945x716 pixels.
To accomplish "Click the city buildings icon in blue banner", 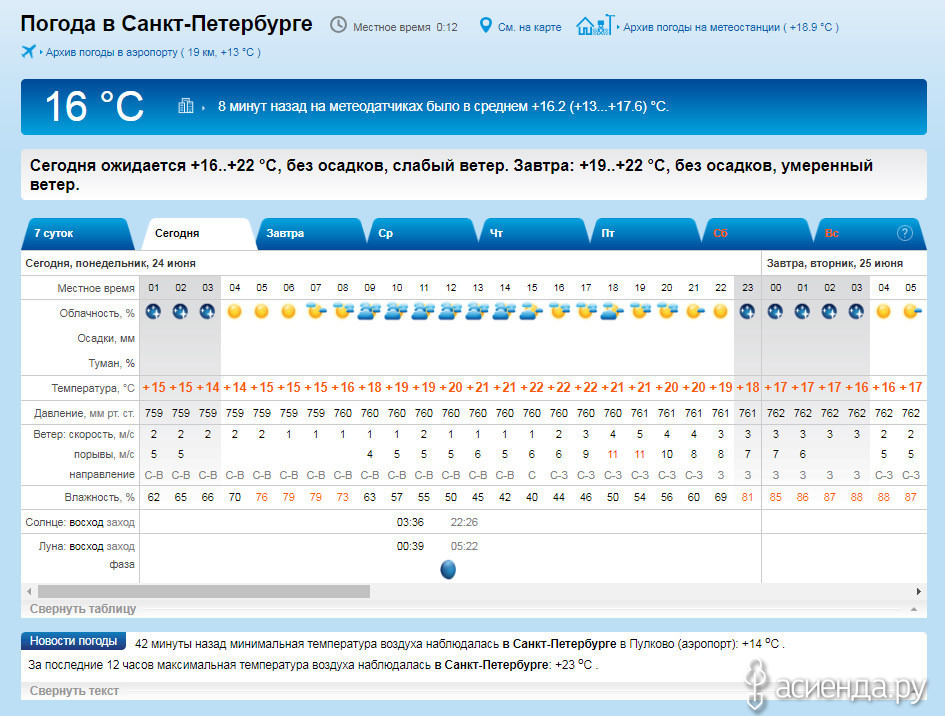I will (186, 106).
